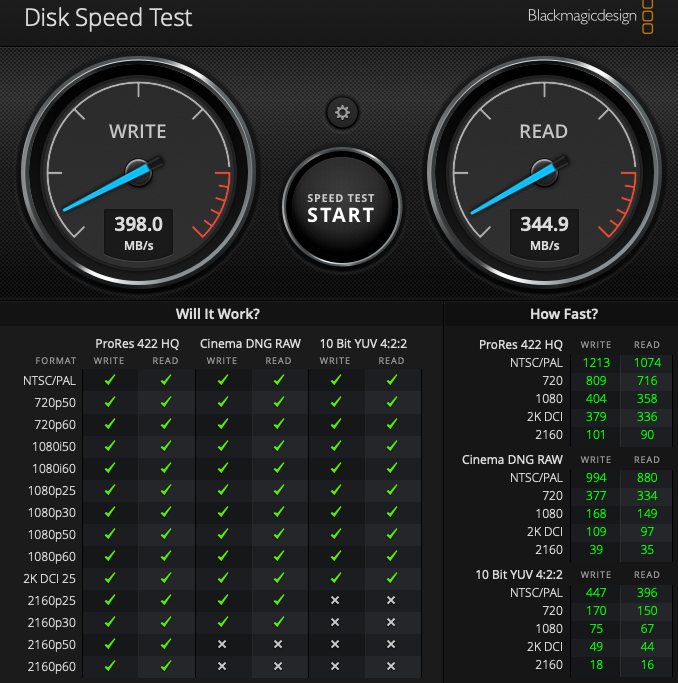Click Cinema DNG RAW write checkmark for 2160p30
678x683 pixels.
pyautogui.click(x=222, y=622)
